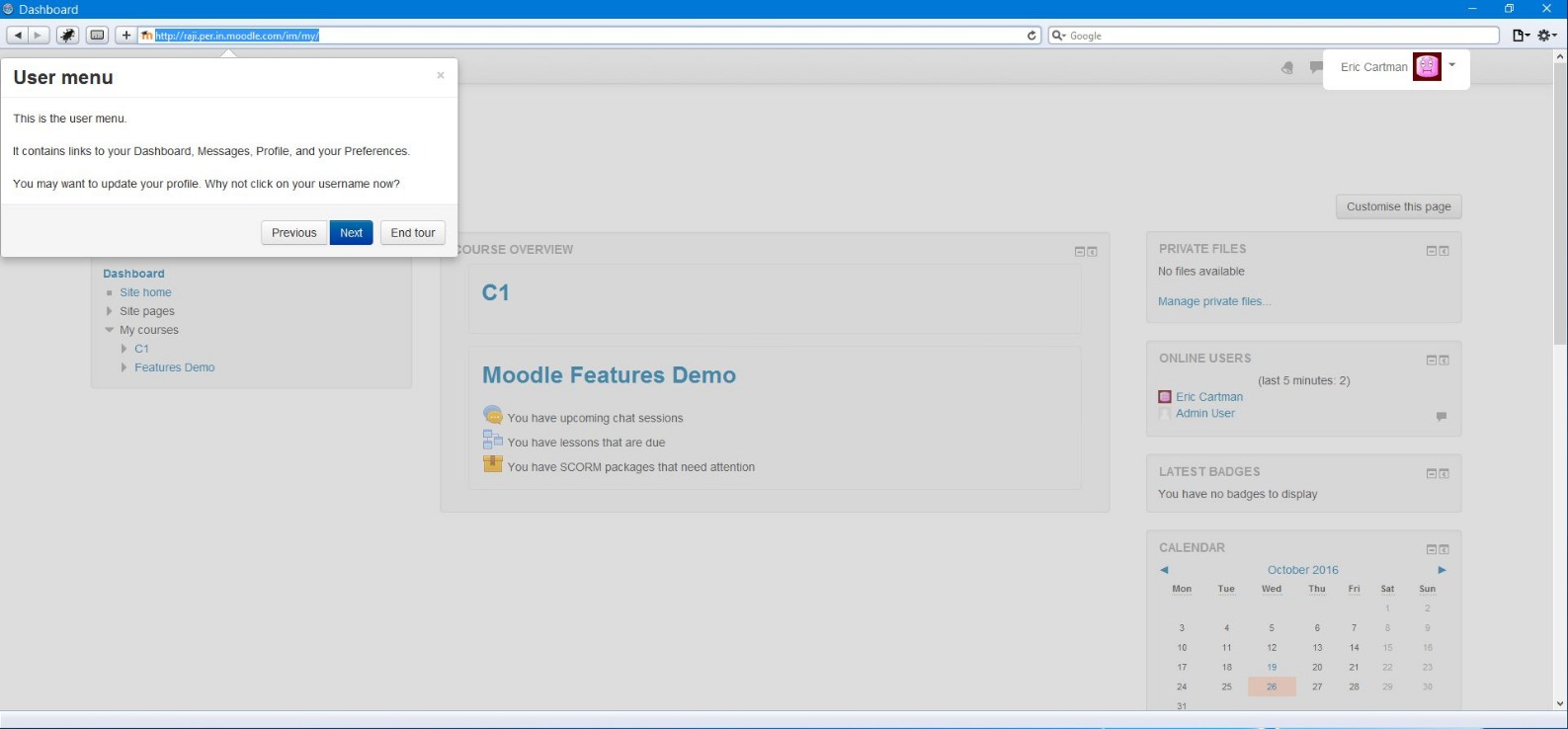Viewport: 1568px width, 729px height.
Task: Advance the tour with Next
Action: [x=352, y=233]
